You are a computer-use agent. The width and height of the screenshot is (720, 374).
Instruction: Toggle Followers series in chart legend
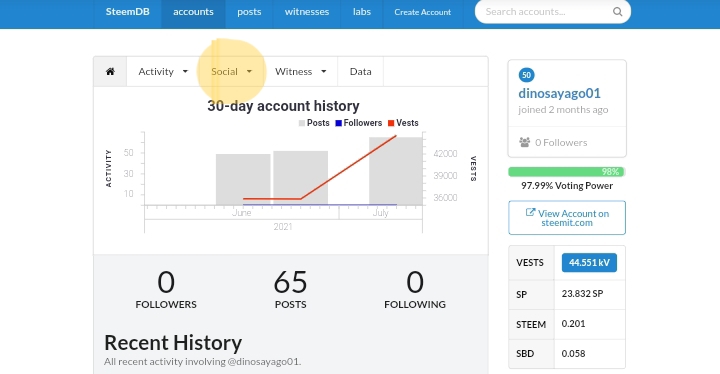pos(359,123)
